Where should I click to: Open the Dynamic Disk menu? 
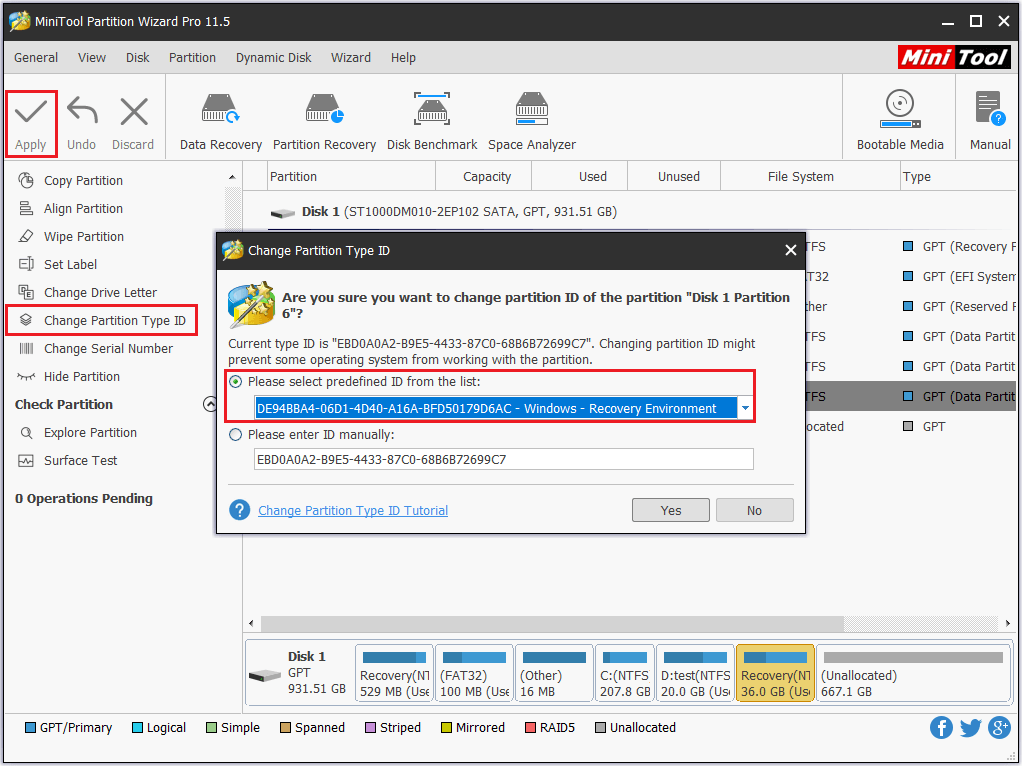coord(274,57)
